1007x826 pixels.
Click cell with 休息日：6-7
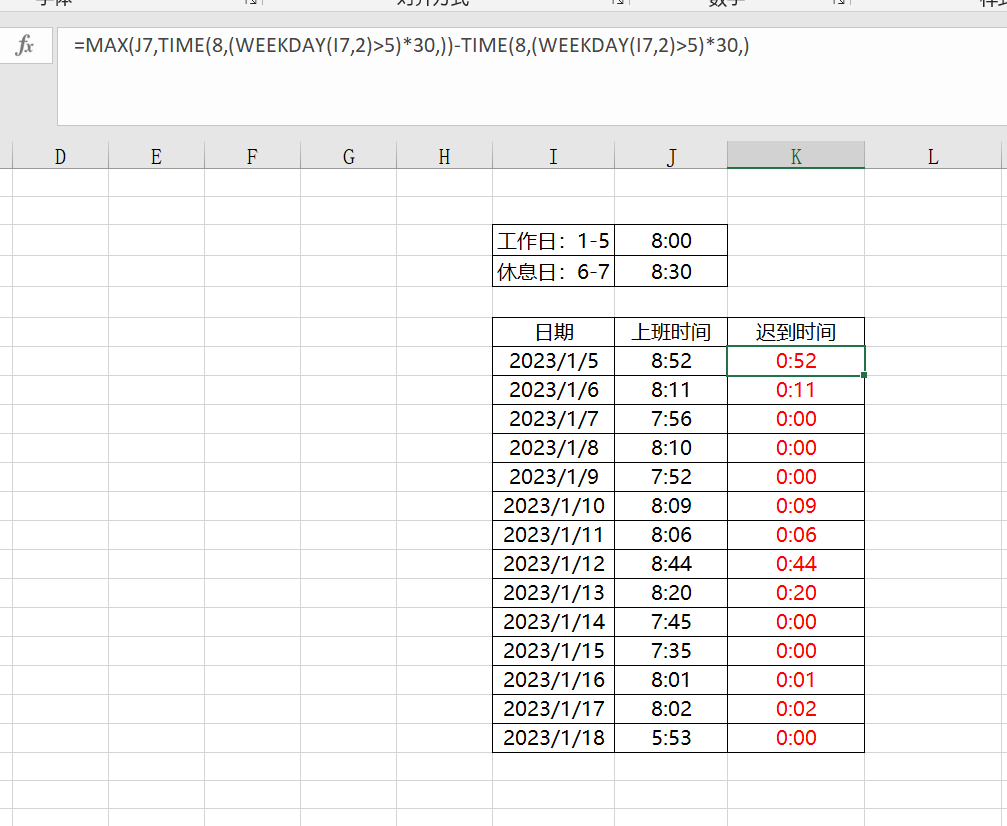point(553,271)
